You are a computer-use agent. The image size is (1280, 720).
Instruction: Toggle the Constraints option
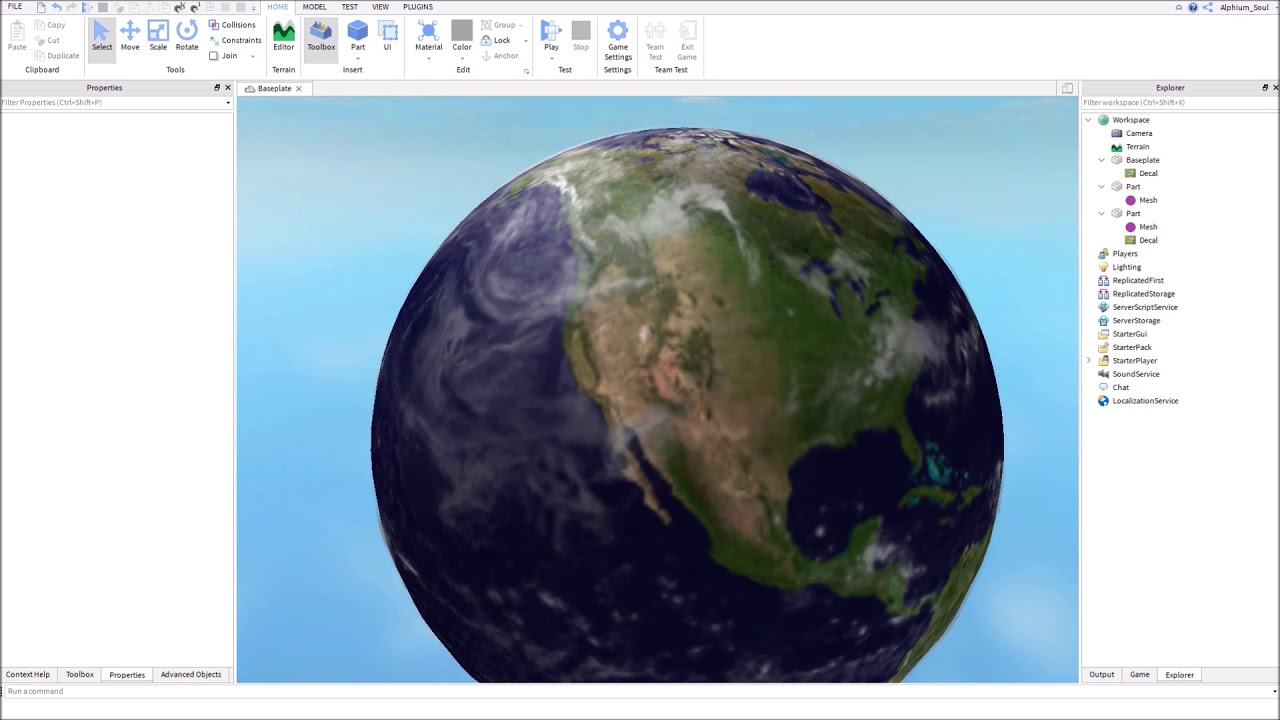point(234,40)
